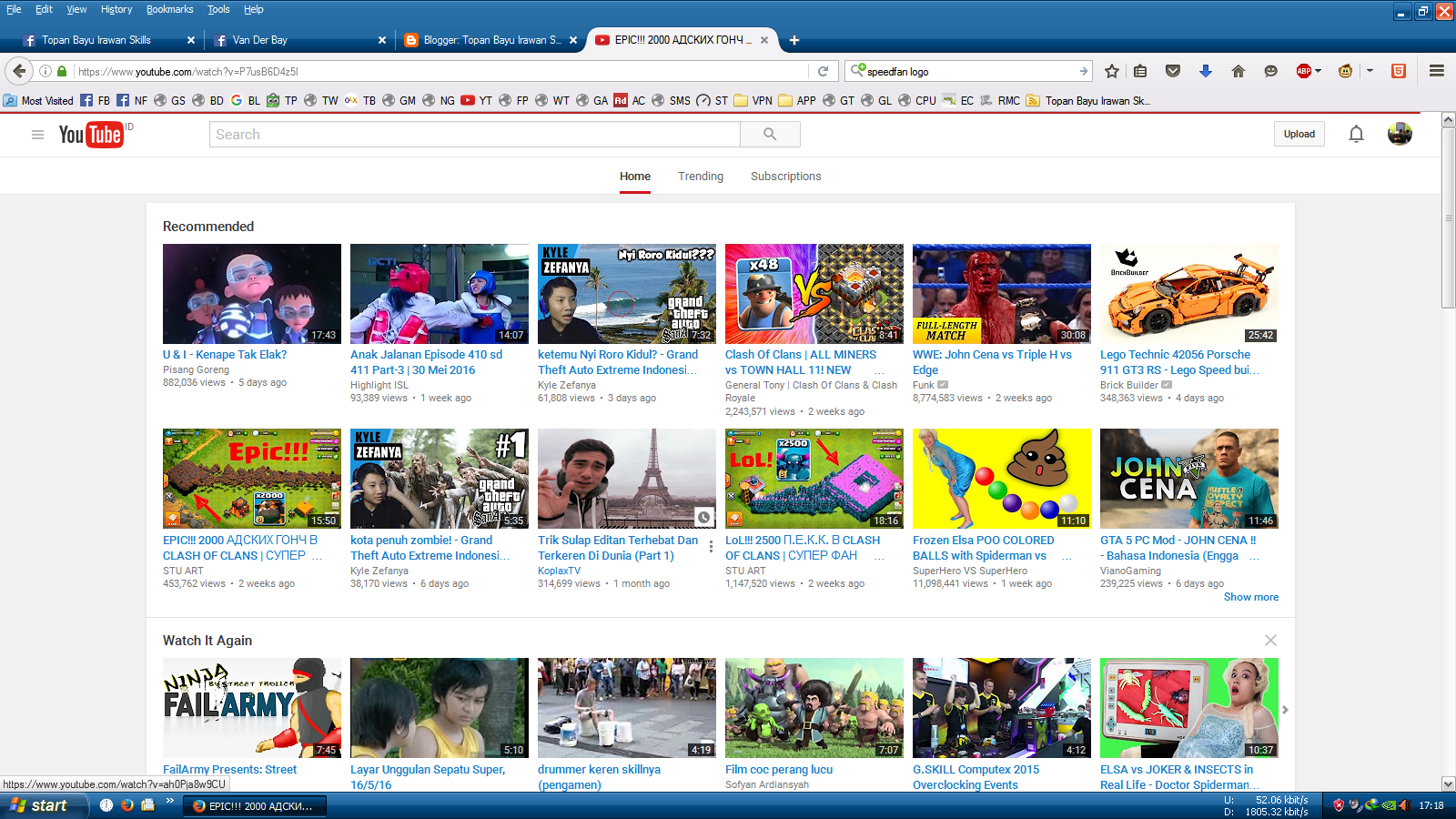Viewport: 1456px width, 819px height.
Task: Open the YT bookmark in bookmarks toolbar
Action: pyautogui.click(x=477, y=101)
